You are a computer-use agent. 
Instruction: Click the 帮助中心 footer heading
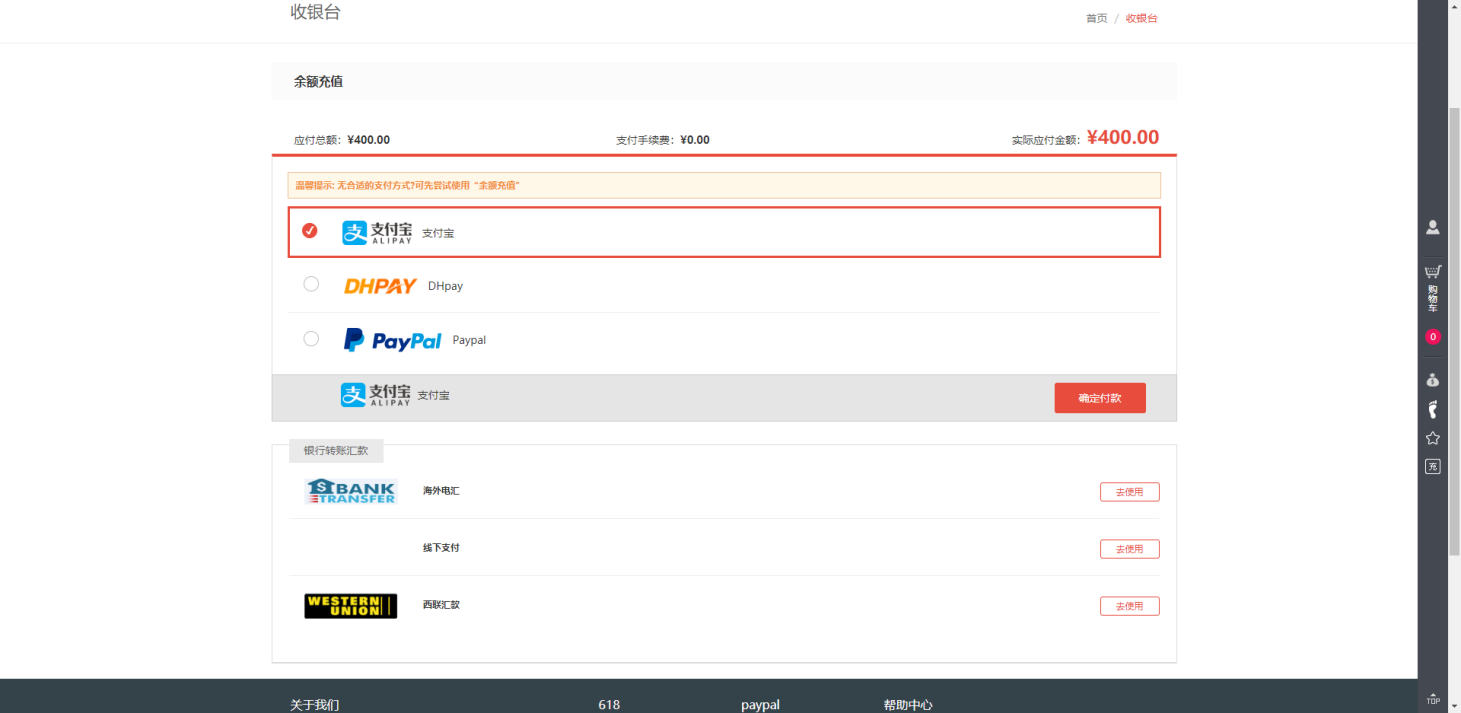(x=908, y=705)
